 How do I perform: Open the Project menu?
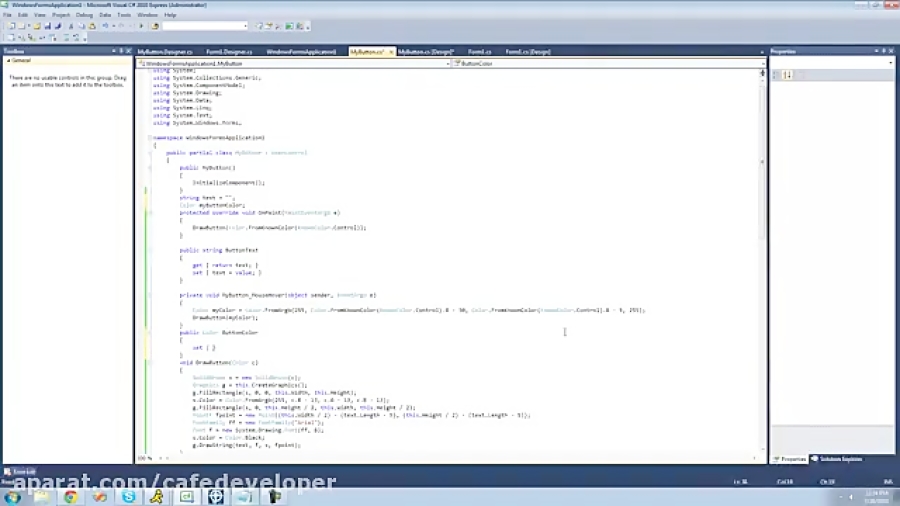61,15
